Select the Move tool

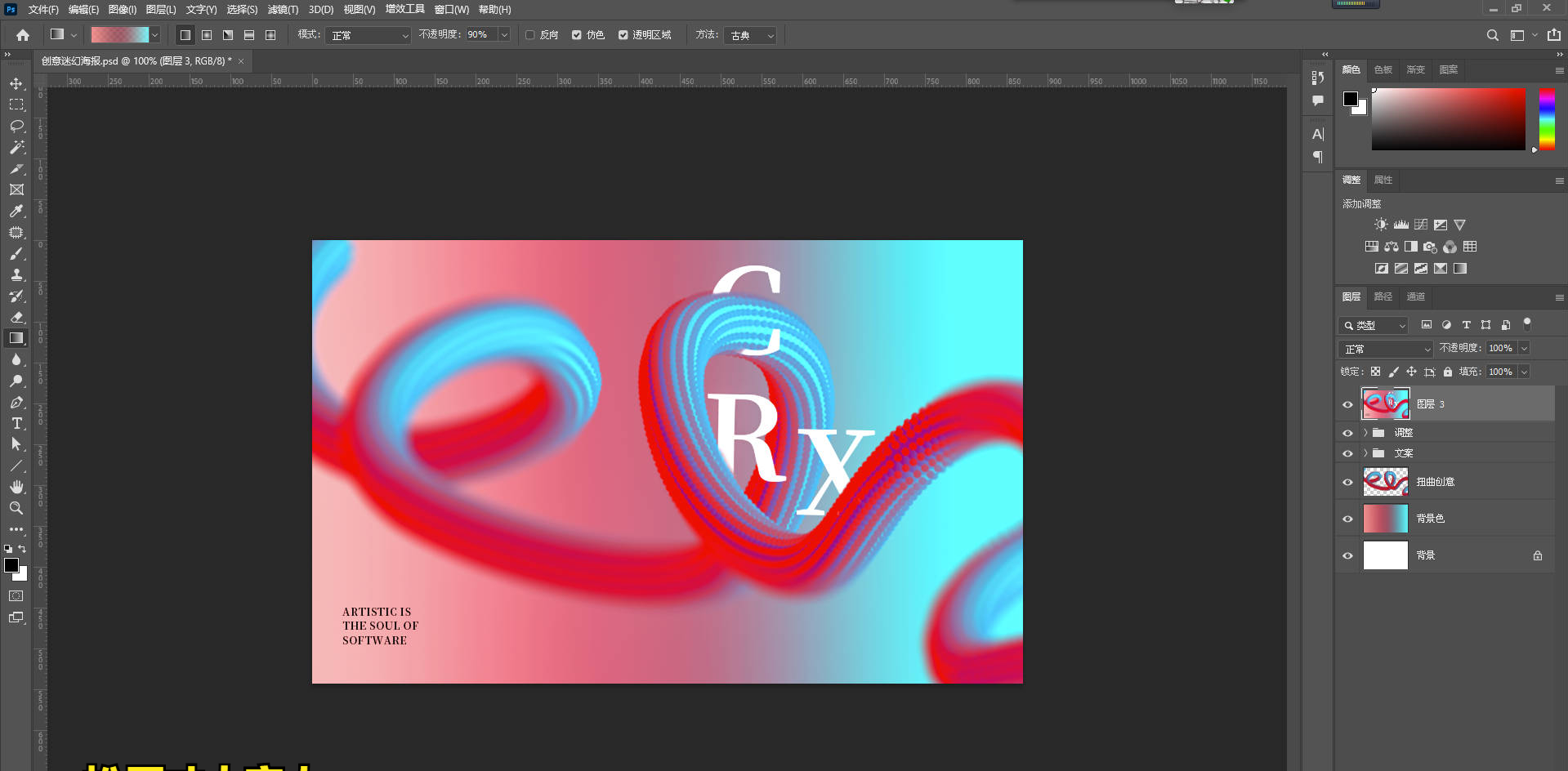click(x=16, y=84)
